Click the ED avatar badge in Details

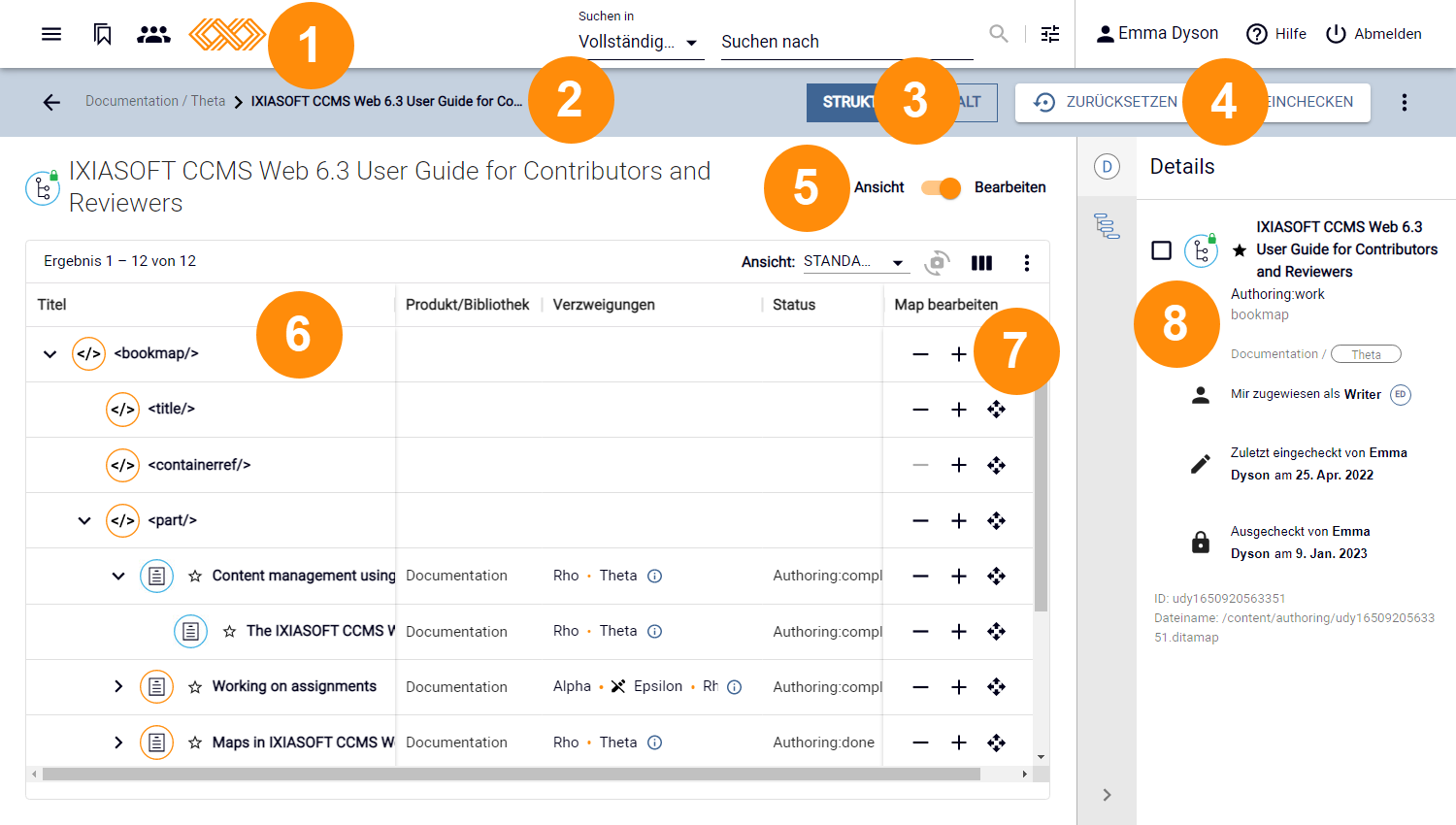tap(1400, 395)
